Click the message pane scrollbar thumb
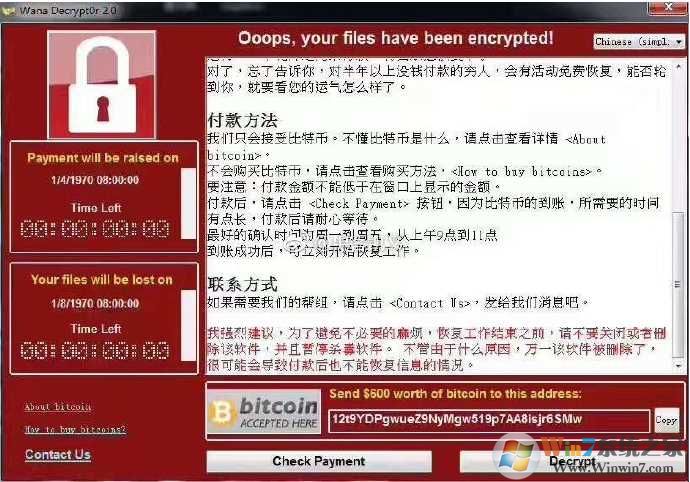 tap(678, 284)
